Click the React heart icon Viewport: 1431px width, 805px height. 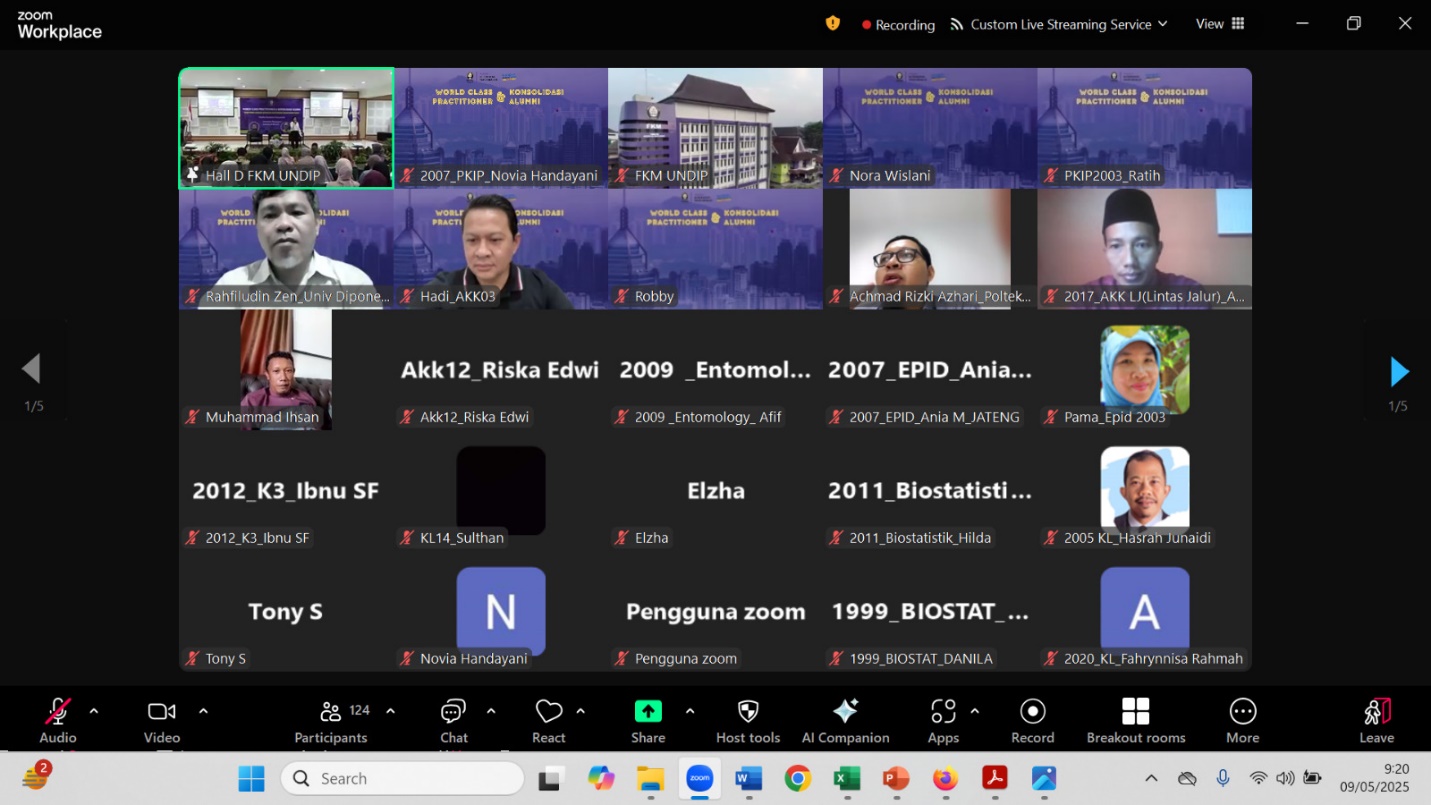pos(548,712)
